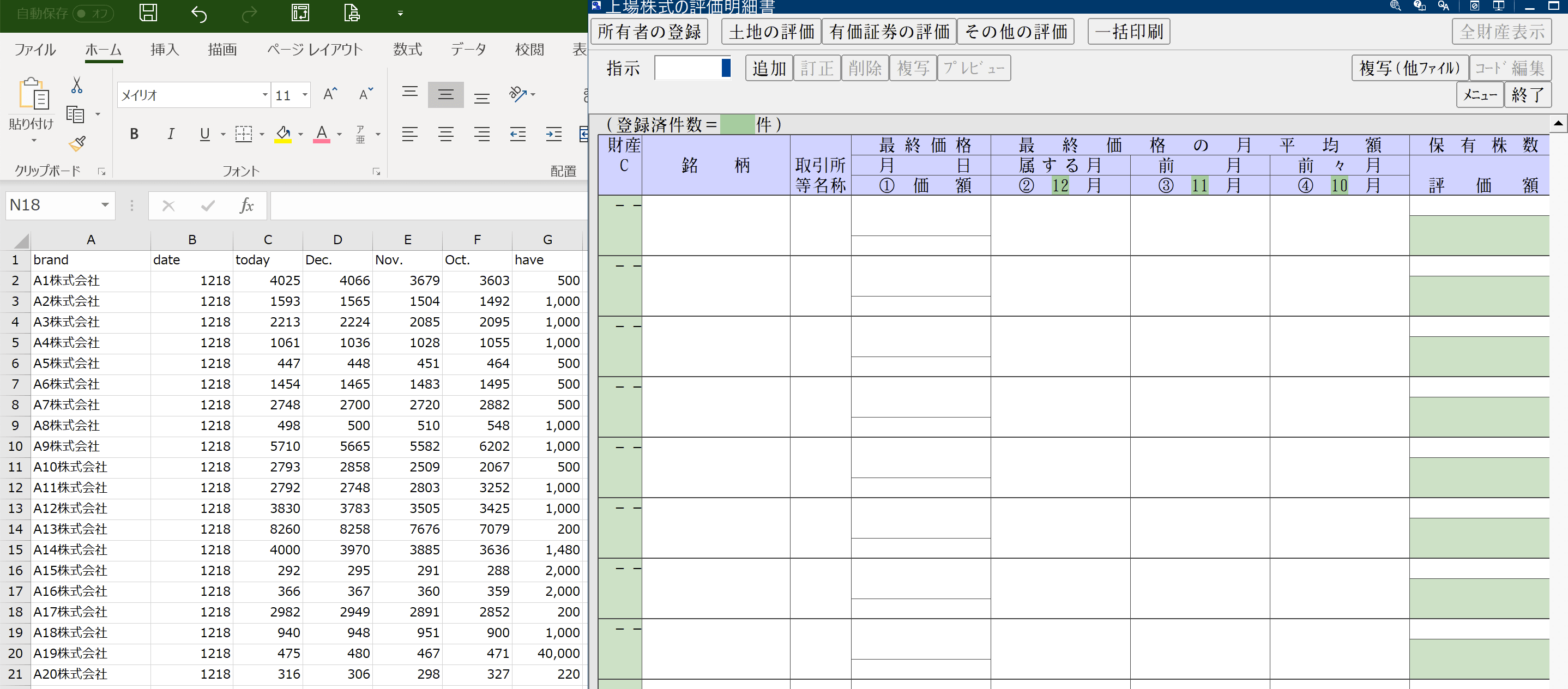This screenshot has width=1568, height=689.
Task: Click the 指示 input field
Action: pos(692,68)
